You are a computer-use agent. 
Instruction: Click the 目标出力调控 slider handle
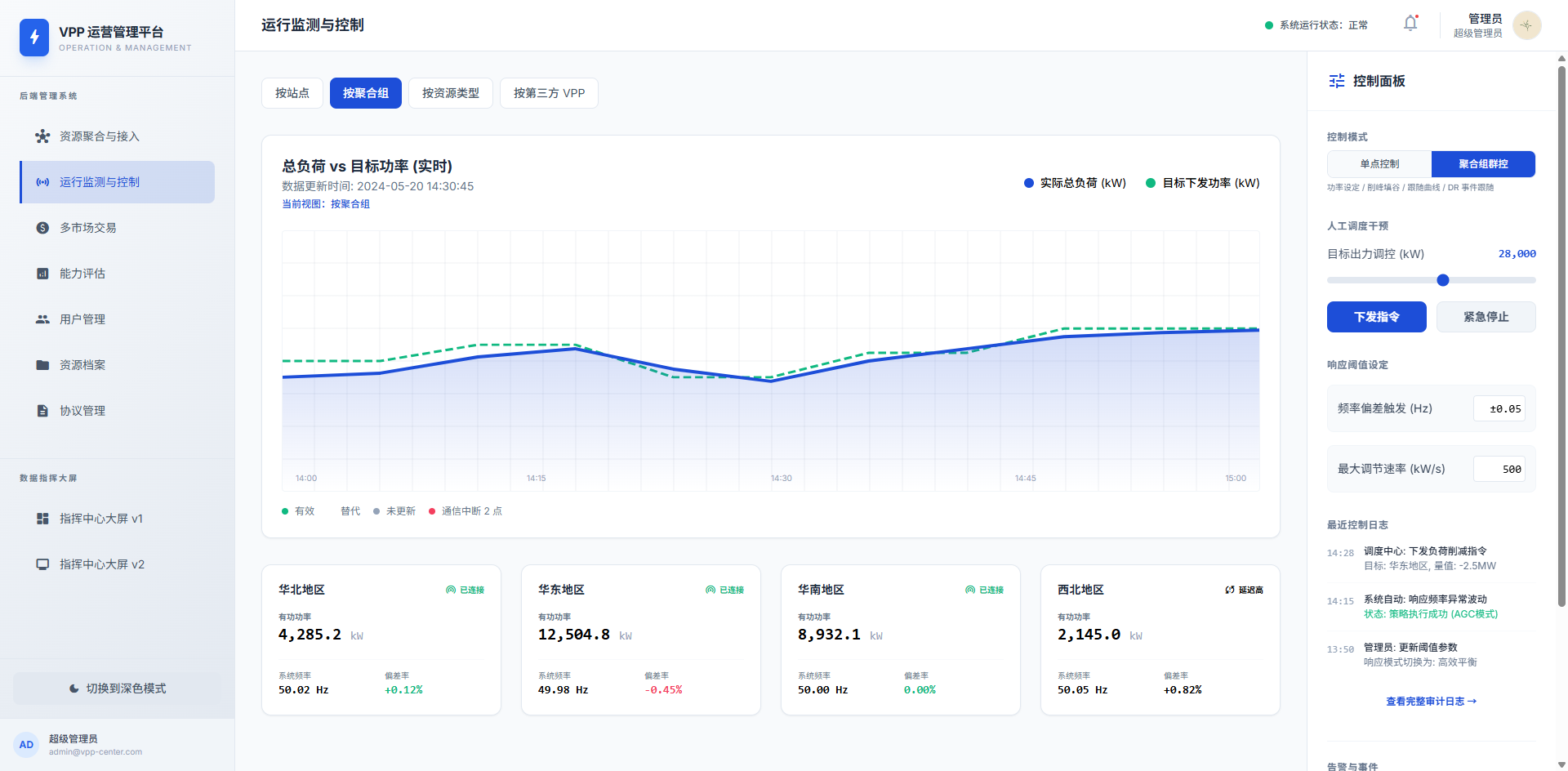[x=1443, y=280]
